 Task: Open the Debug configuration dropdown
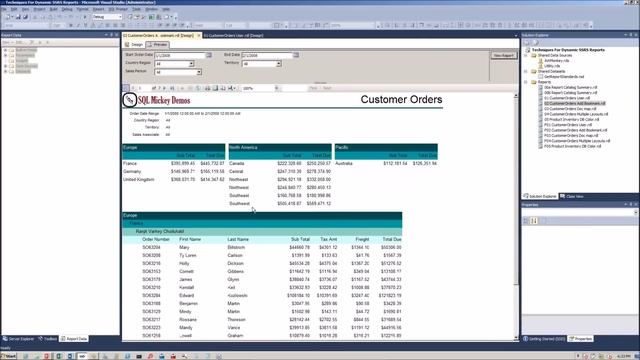point(120,17)
